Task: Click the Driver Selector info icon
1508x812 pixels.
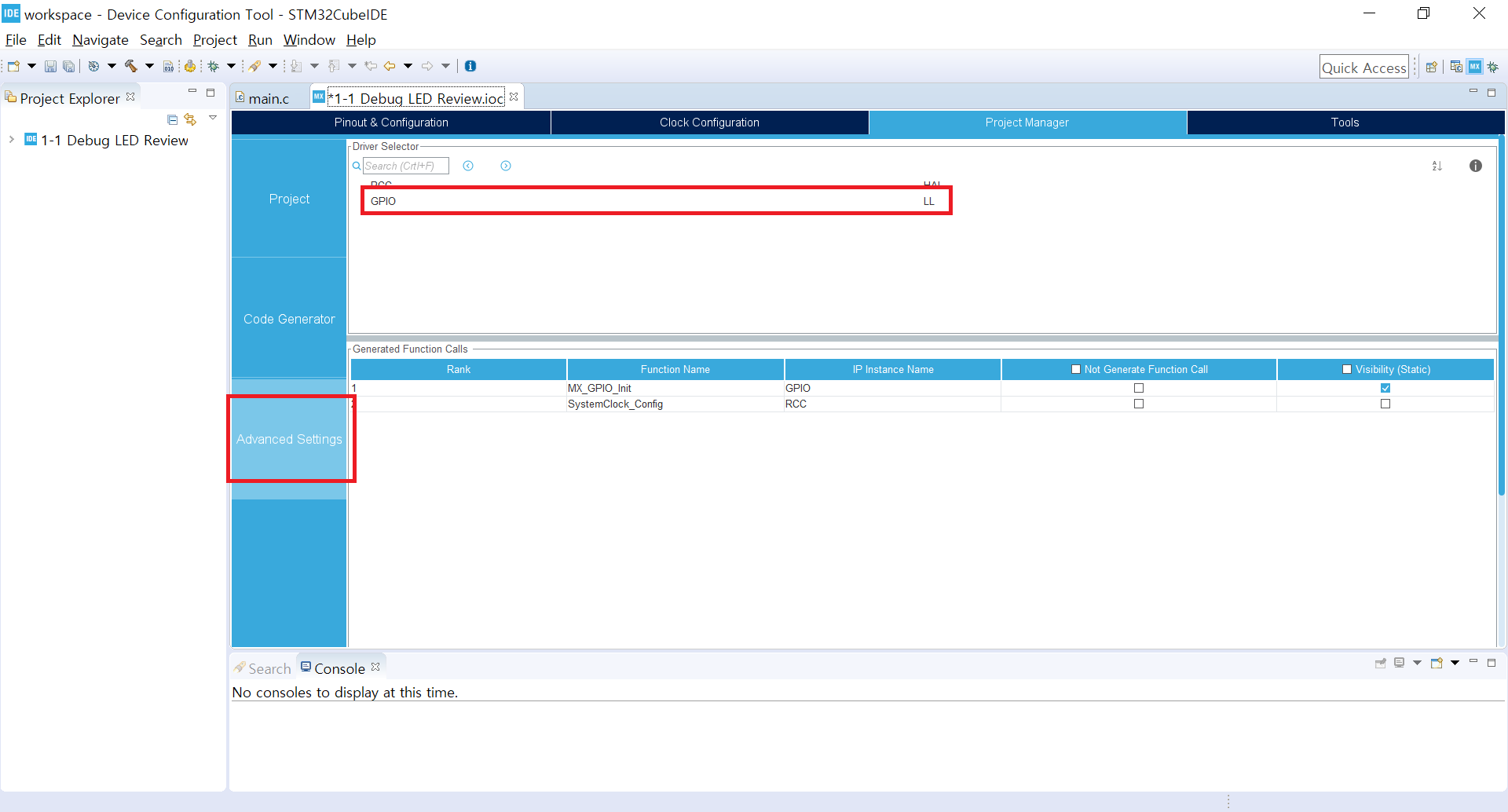Action: pyautogui.click(x=1476, y=166)
